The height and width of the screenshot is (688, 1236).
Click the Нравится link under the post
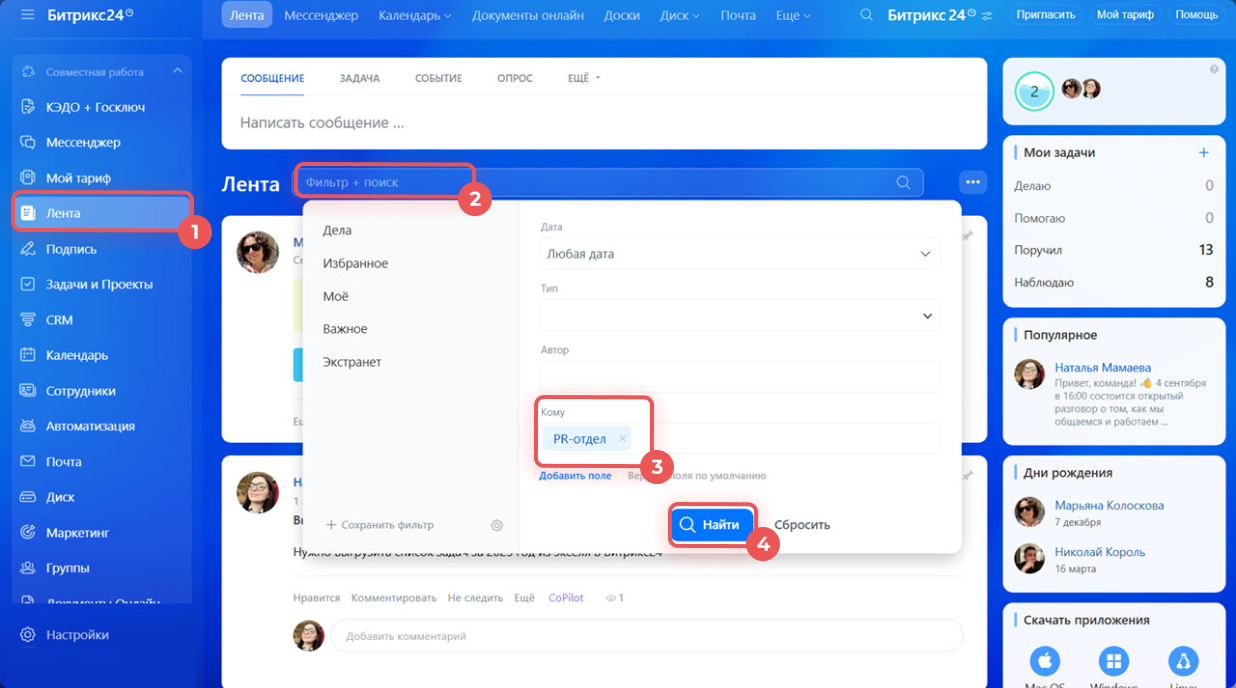click(316, 598)
